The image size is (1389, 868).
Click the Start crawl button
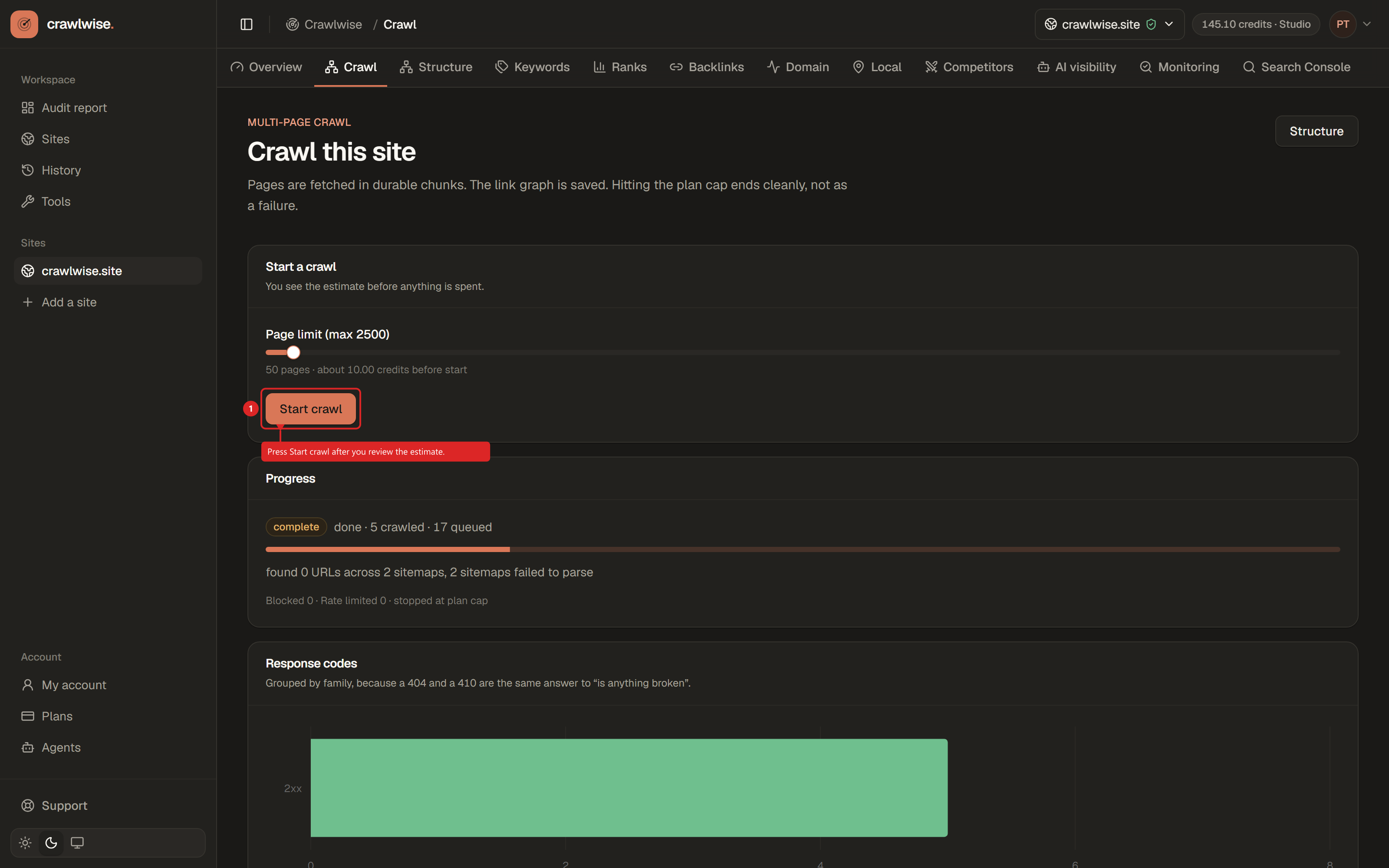(310, 409)
